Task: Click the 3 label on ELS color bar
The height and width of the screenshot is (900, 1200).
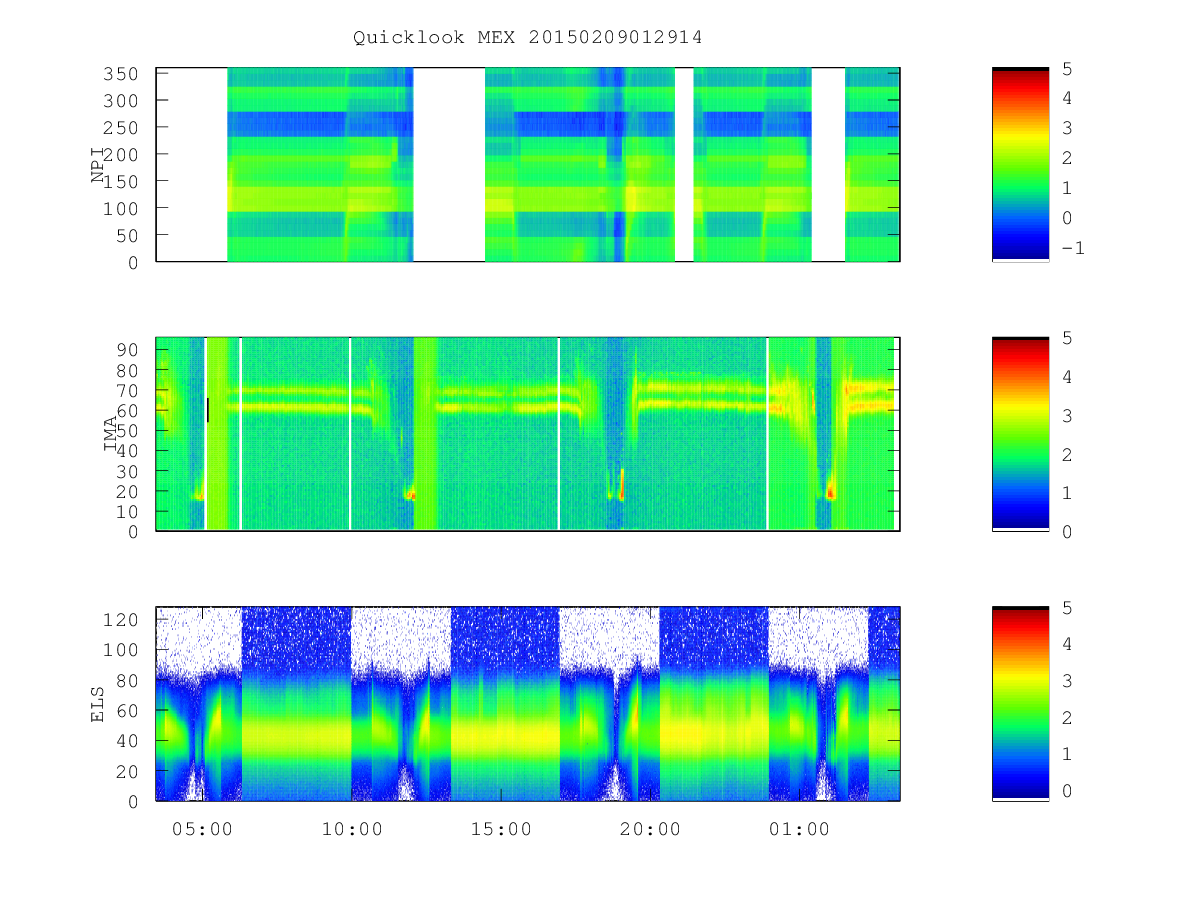Action: click(x=1067, y=681)
